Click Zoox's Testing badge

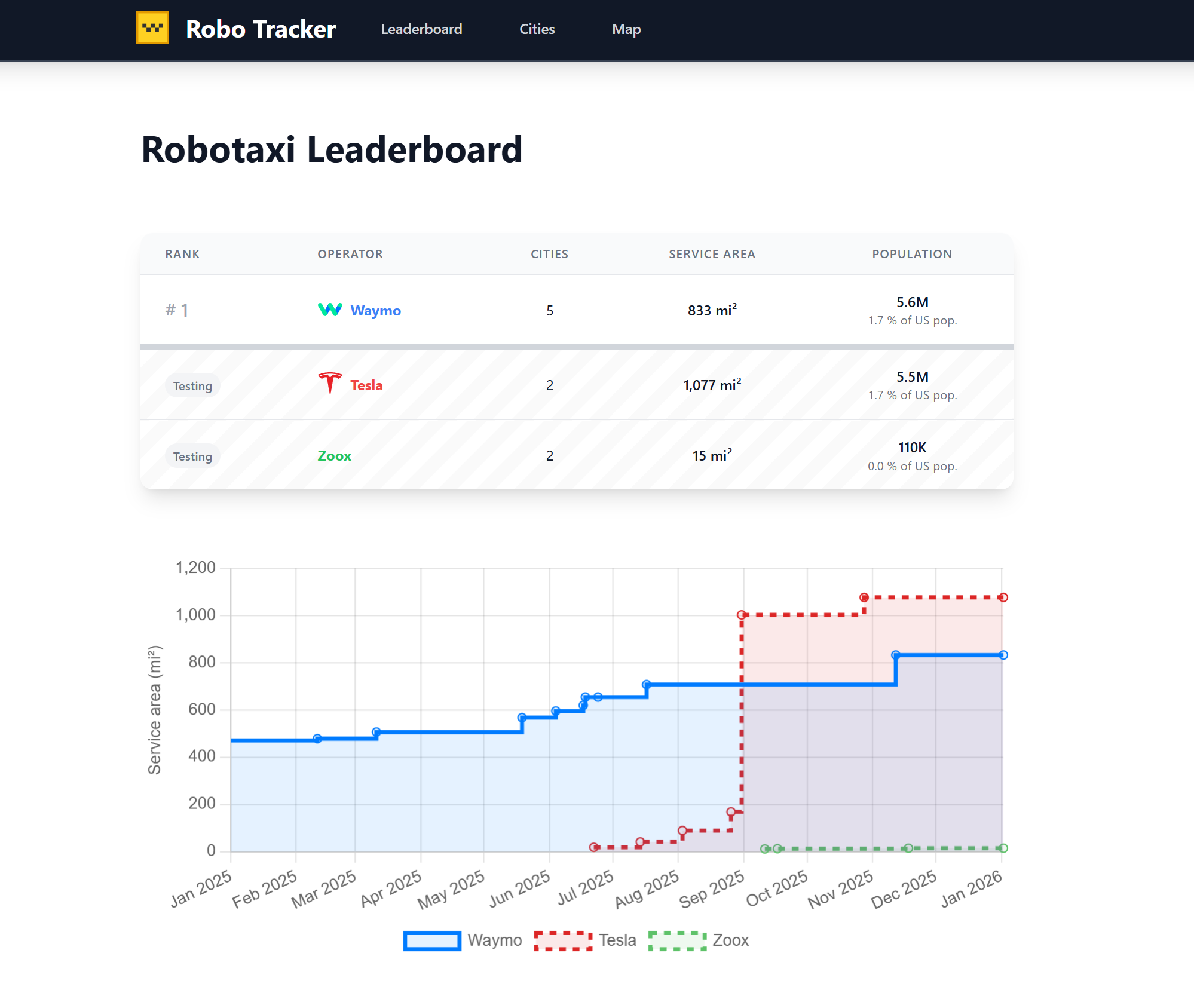[x=192, y=456]
